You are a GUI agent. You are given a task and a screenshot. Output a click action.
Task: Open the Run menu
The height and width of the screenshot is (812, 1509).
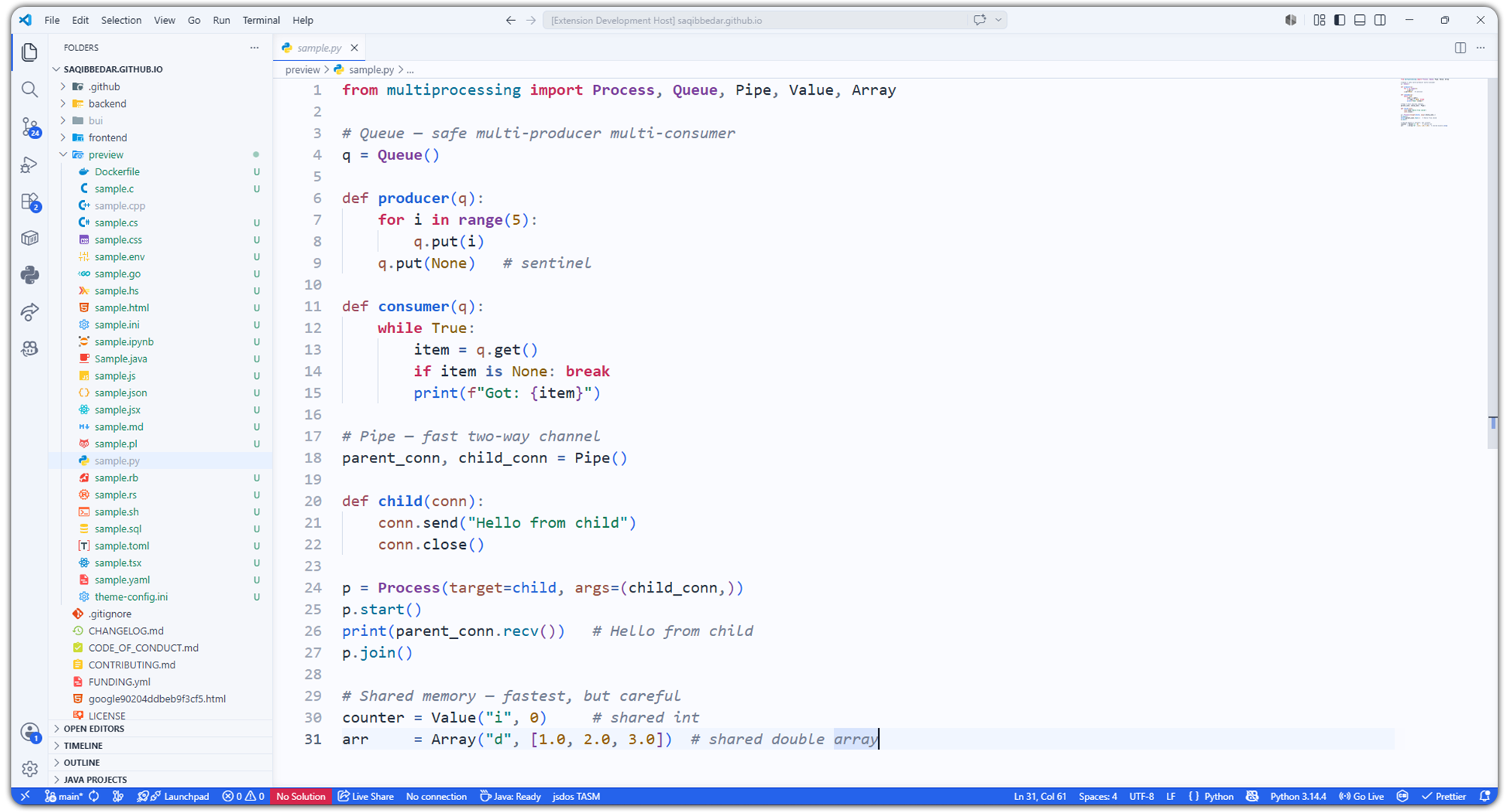tap(221, 20)
